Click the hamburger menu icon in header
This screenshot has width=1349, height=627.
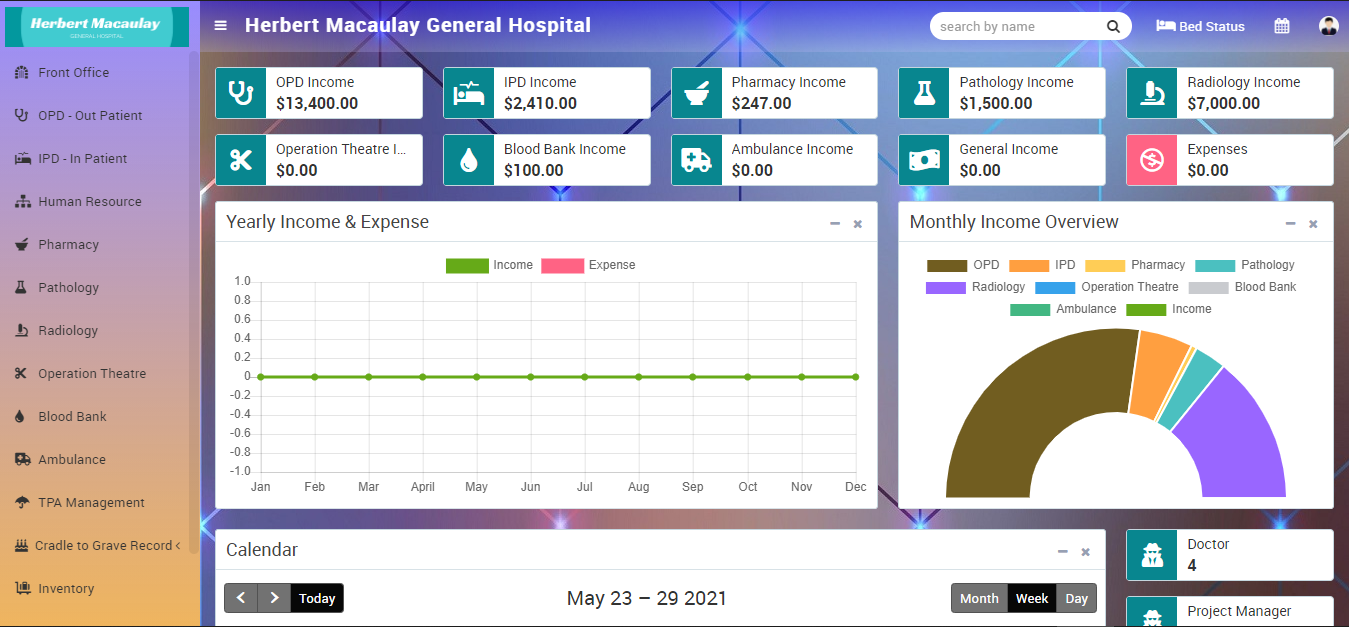pos(221,26)
